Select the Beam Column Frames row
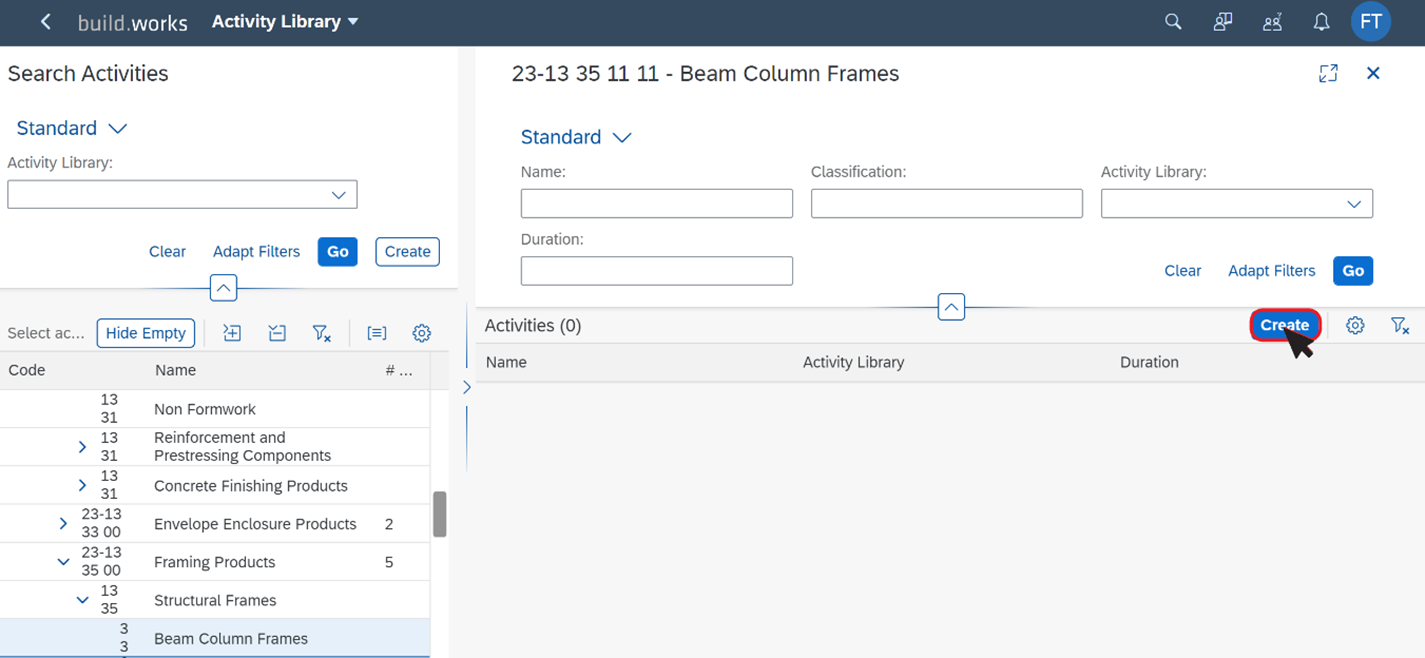 215,638
